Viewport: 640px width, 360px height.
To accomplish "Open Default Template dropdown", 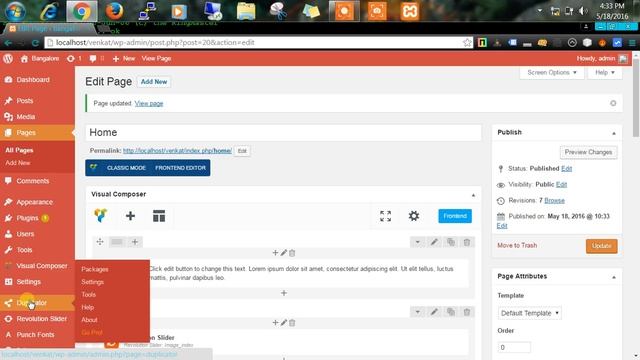I will pos(530,313).
